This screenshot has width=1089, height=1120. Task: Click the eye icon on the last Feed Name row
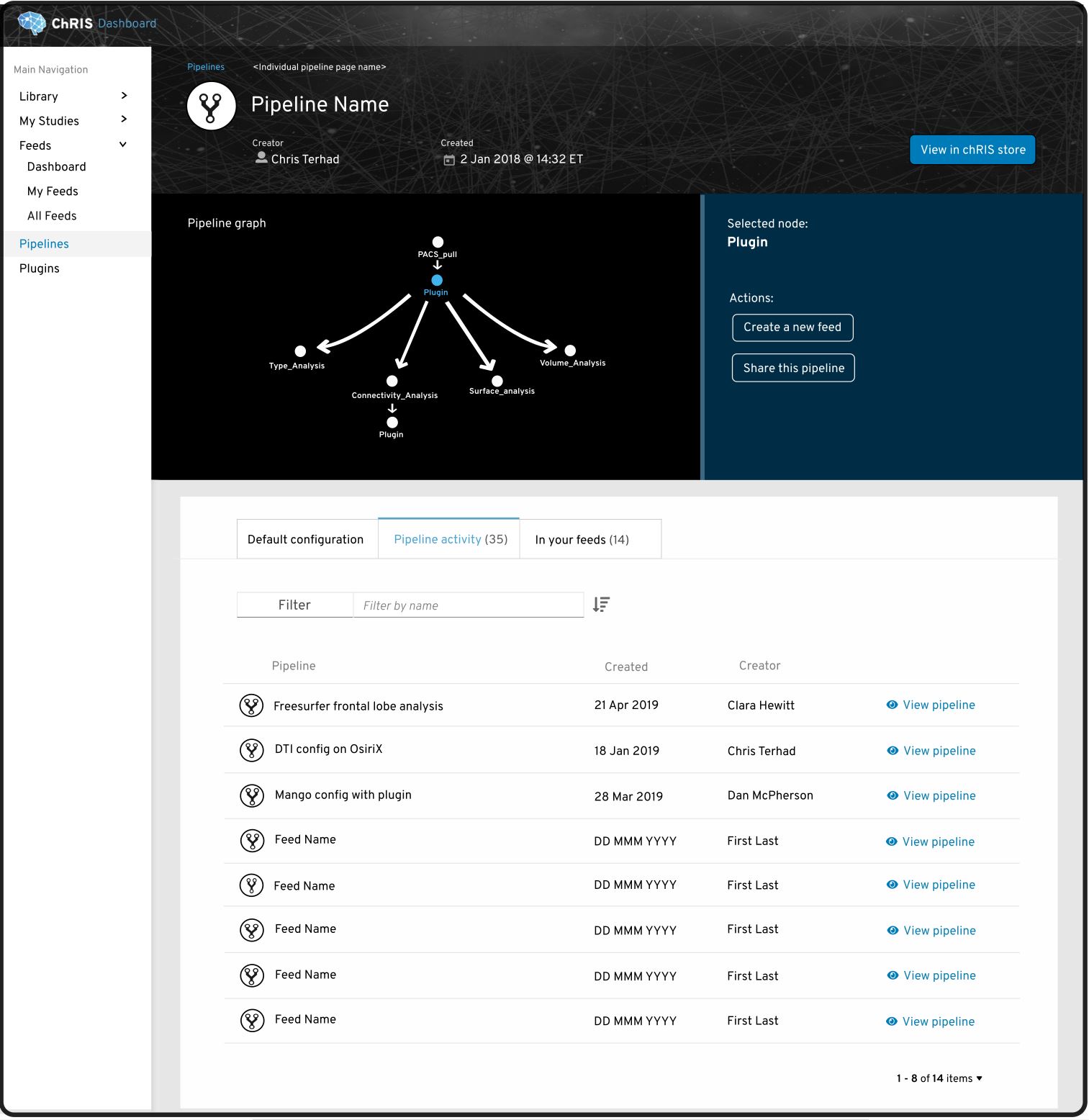click(x=891, y=1021)
